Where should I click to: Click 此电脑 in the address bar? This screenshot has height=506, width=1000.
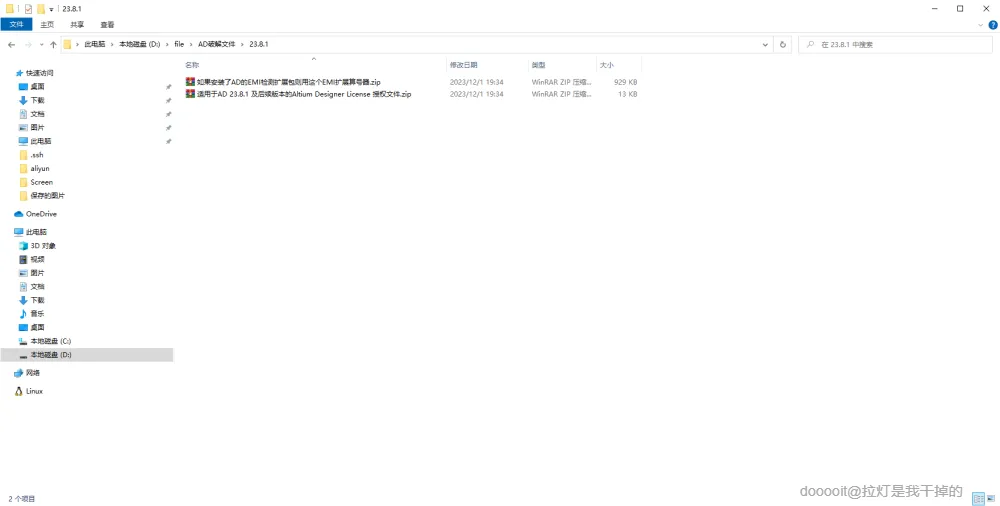pyautogui.click(x=95, y=44)
